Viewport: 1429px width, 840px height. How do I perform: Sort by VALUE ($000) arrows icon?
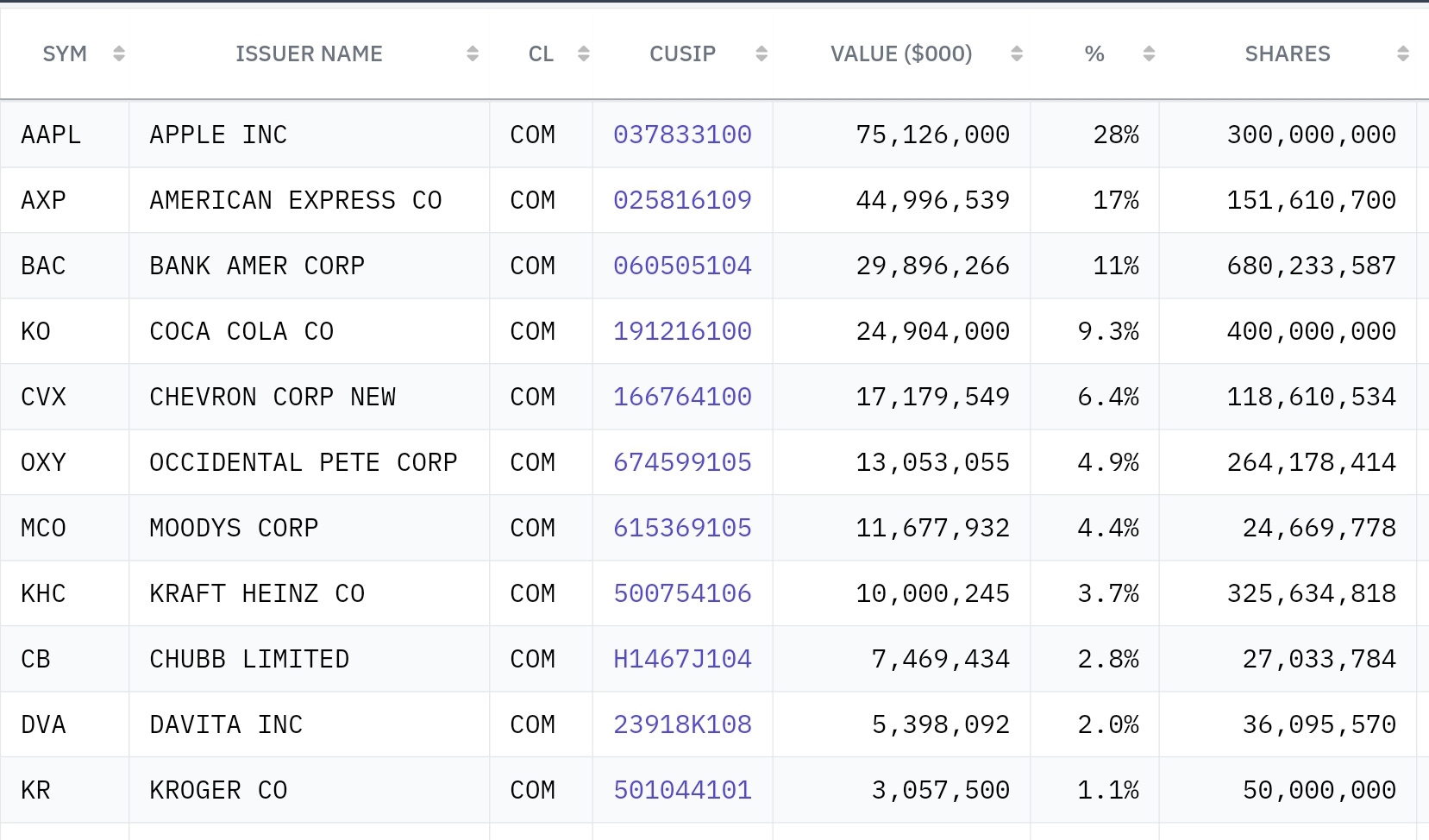coord(1017,53)
